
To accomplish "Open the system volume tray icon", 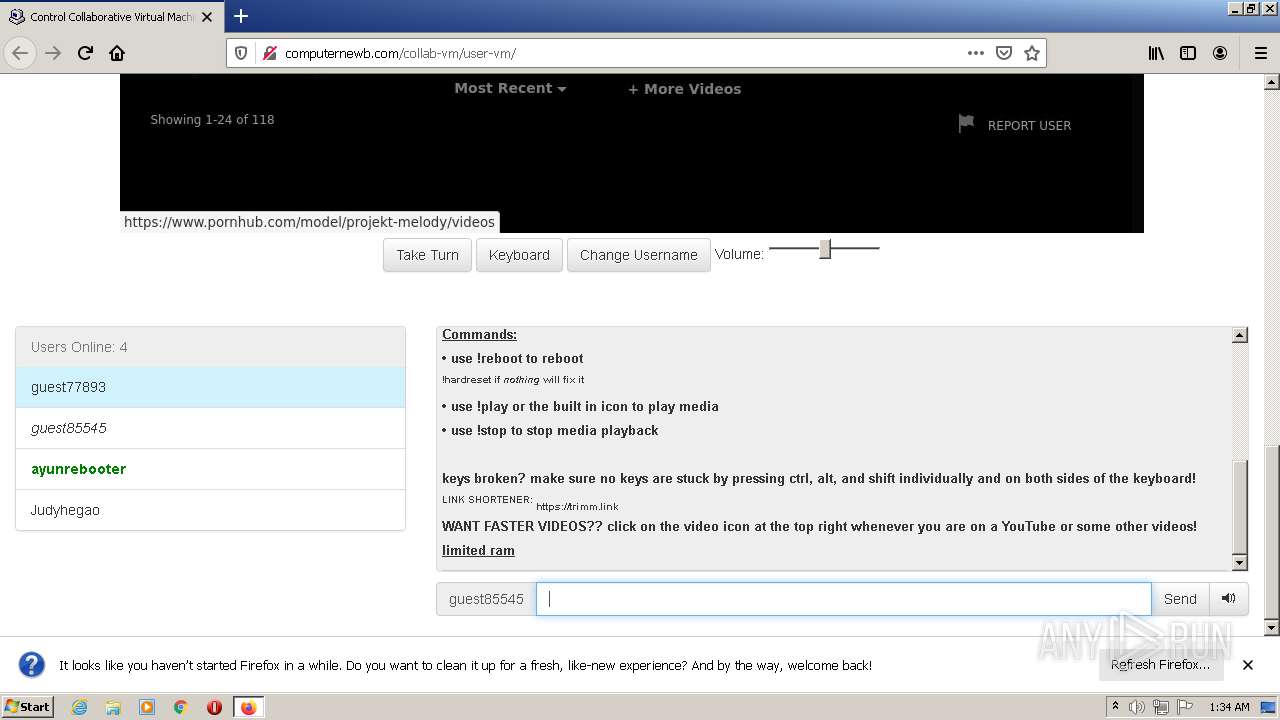I will (x=1137, y=707).
